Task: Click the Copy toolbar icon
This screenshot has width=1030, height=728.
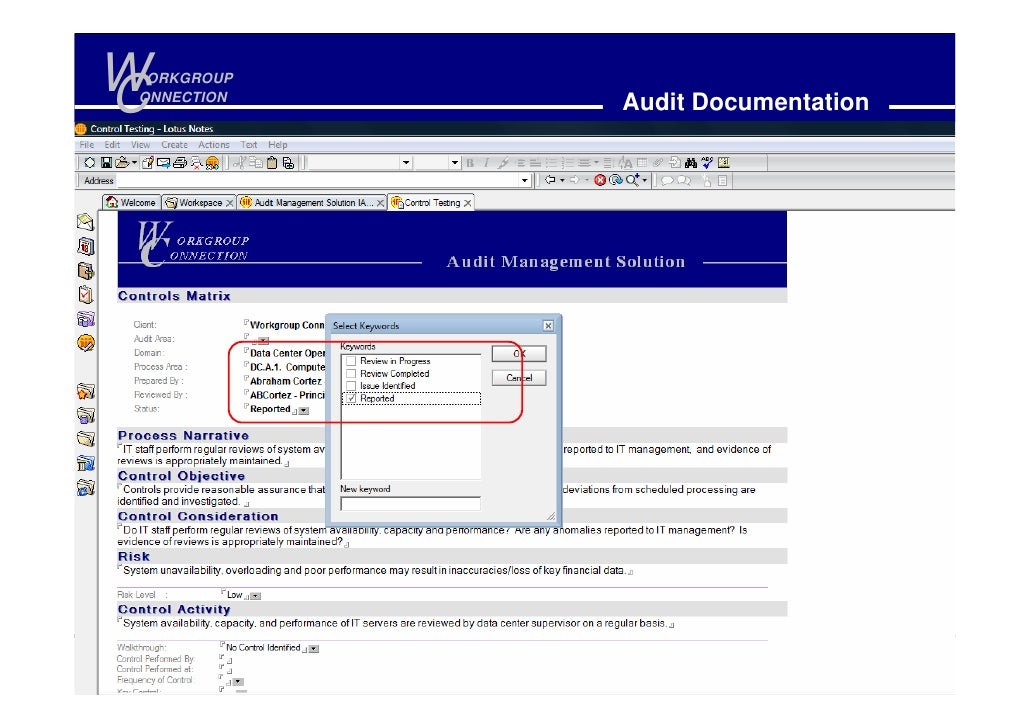Action: tap(256, 162)
